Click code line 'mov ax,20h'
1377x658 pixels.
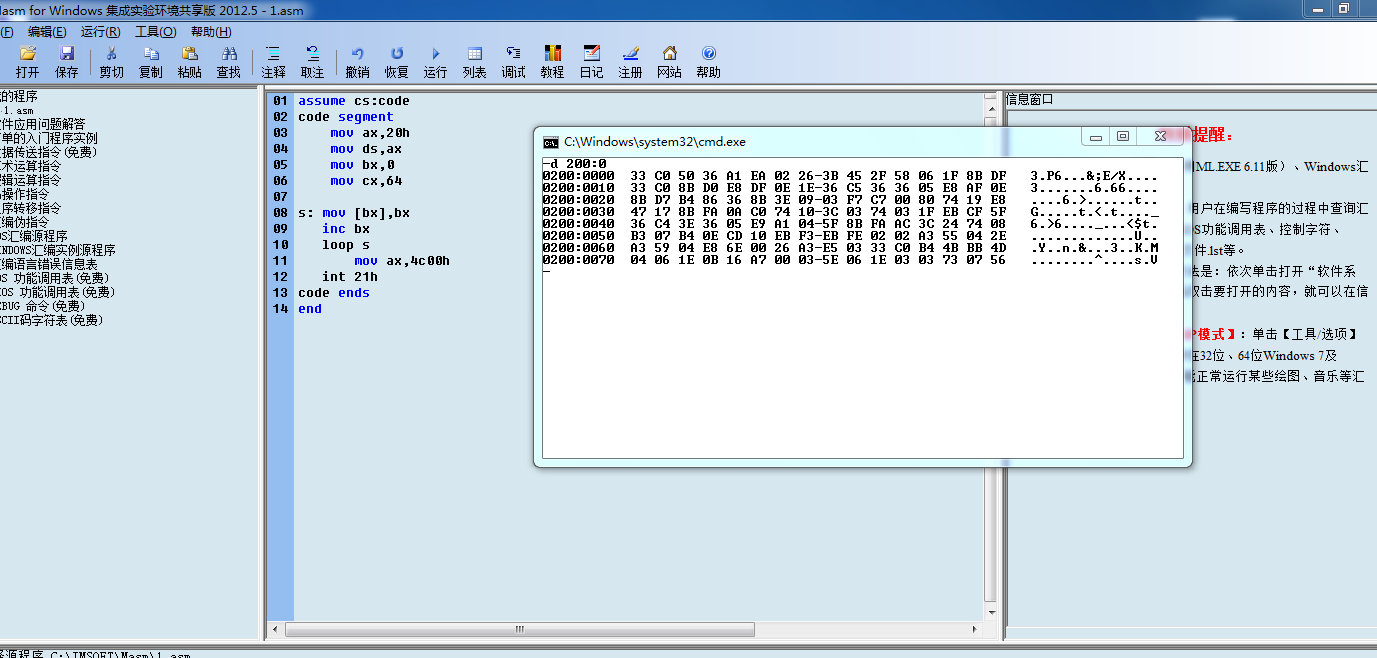[x=370, y=133]
